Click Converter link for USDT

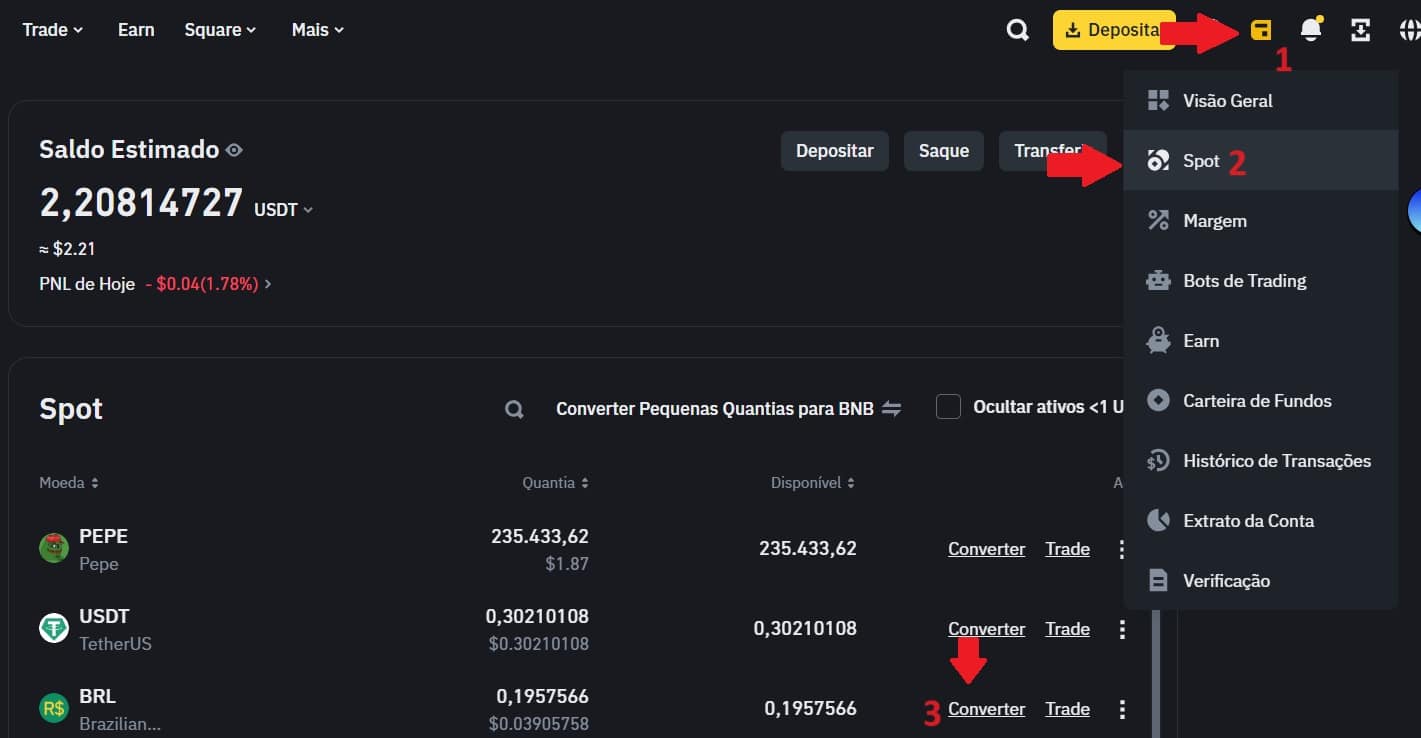click(x=987, y=629)
